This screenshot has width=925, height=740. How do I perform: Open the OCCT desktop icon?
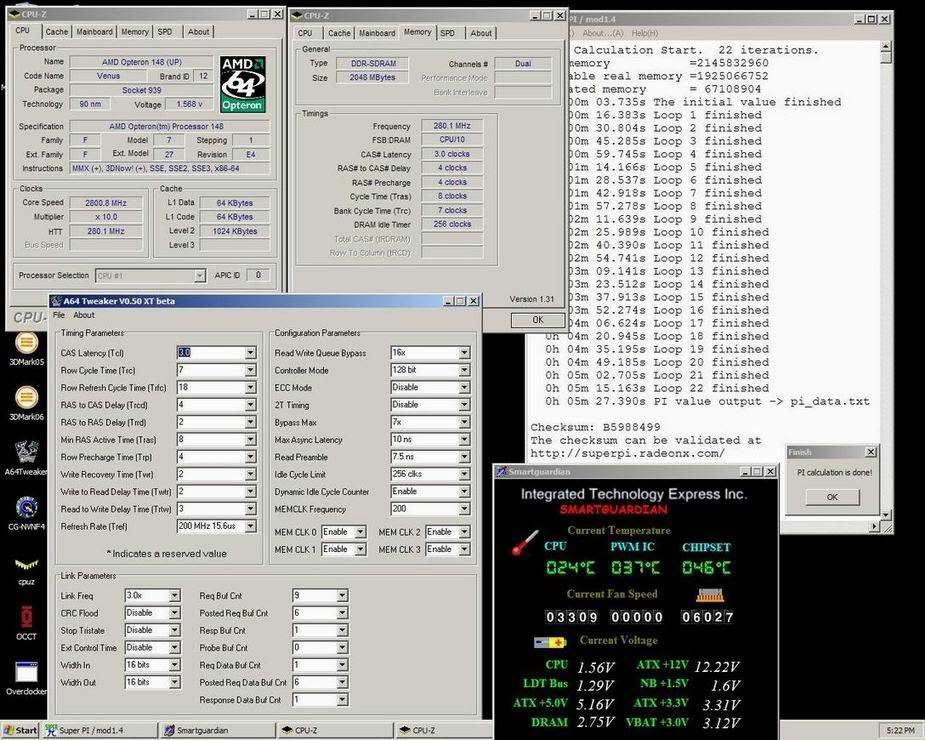[x=26, y=623]
